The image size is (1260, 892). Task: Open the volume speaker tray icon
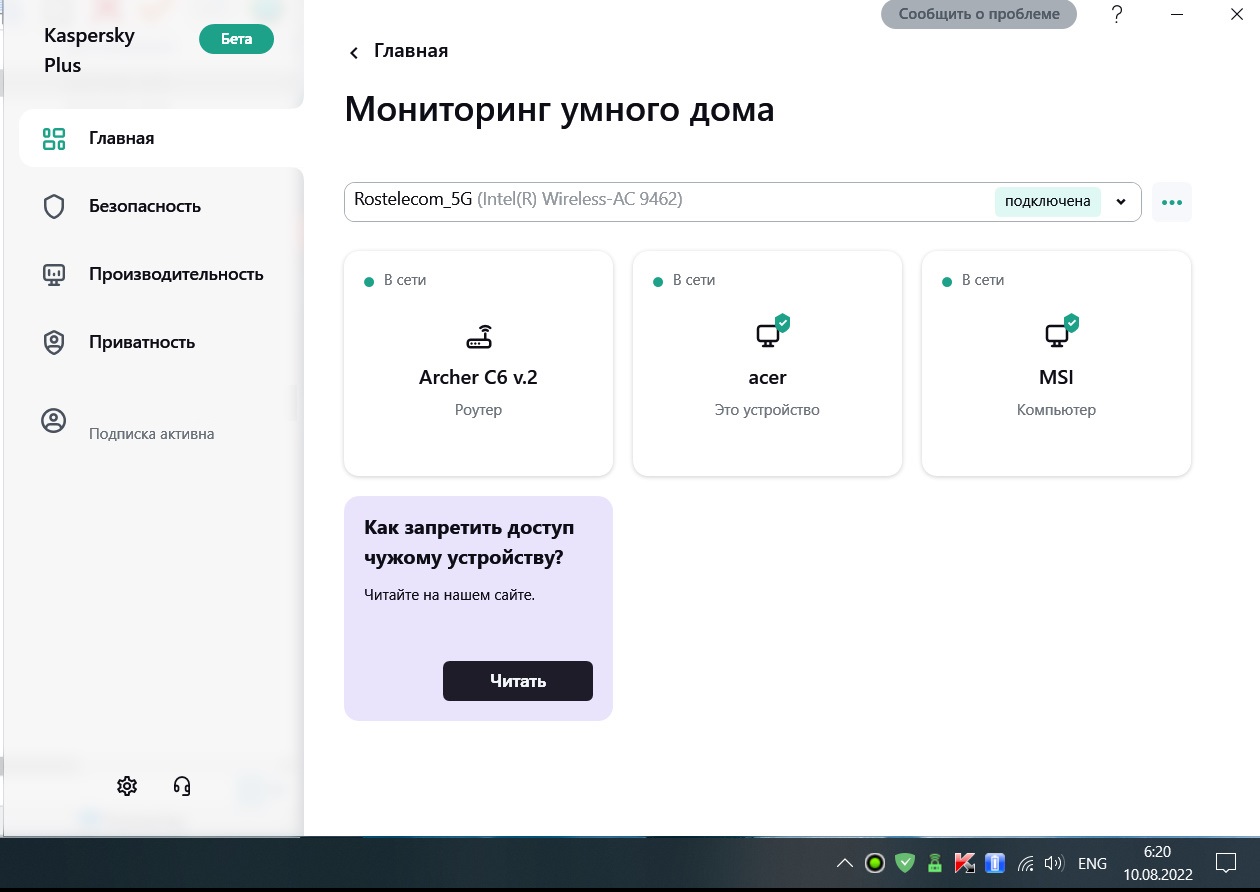pos(1053,863)
